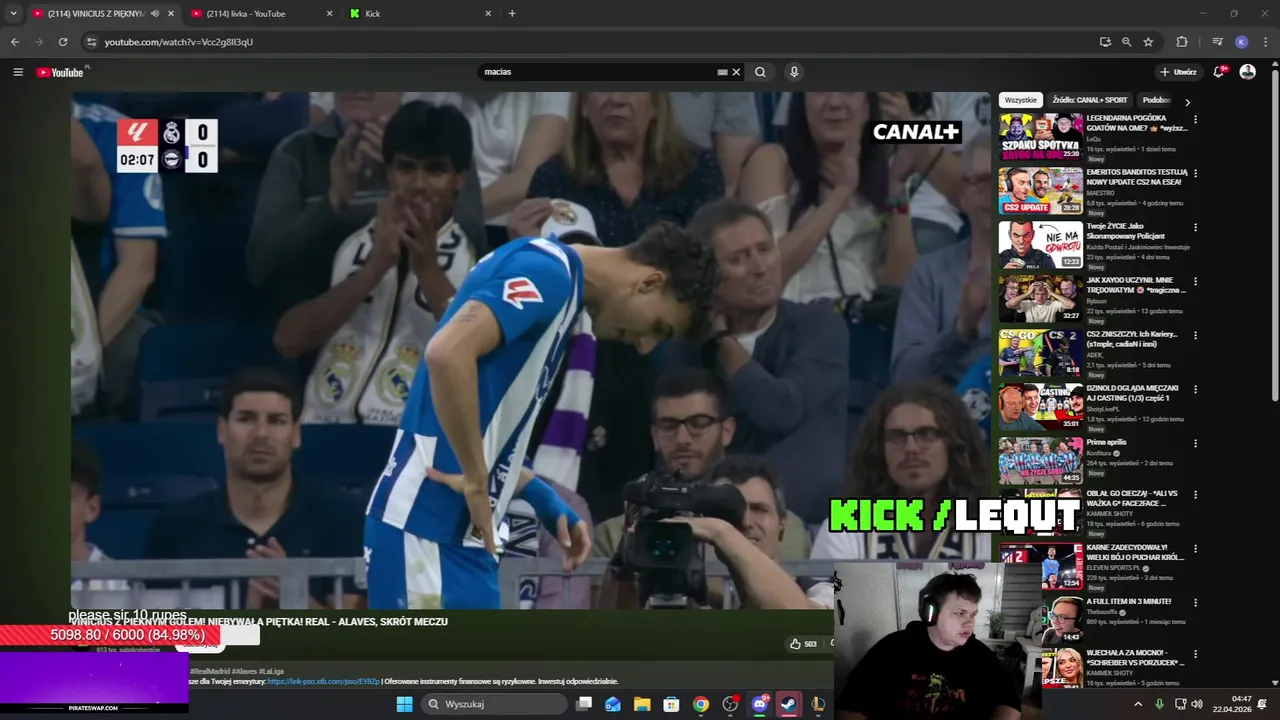Viewport: 1280px width, 720px height.
Task: Open YouTube account avatar menu
Action: tap(1247, 72)
